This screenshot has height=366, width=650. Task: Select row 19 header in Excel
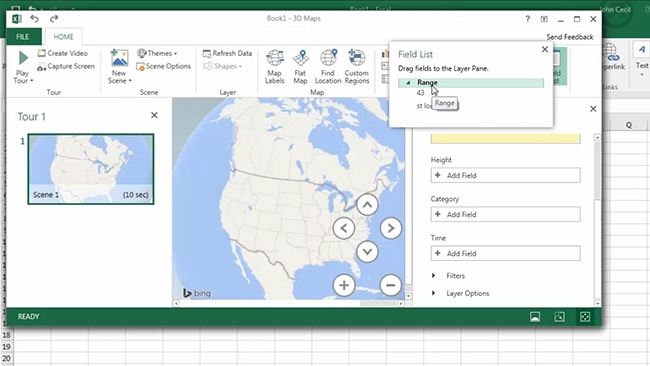(x=6, y=347)
